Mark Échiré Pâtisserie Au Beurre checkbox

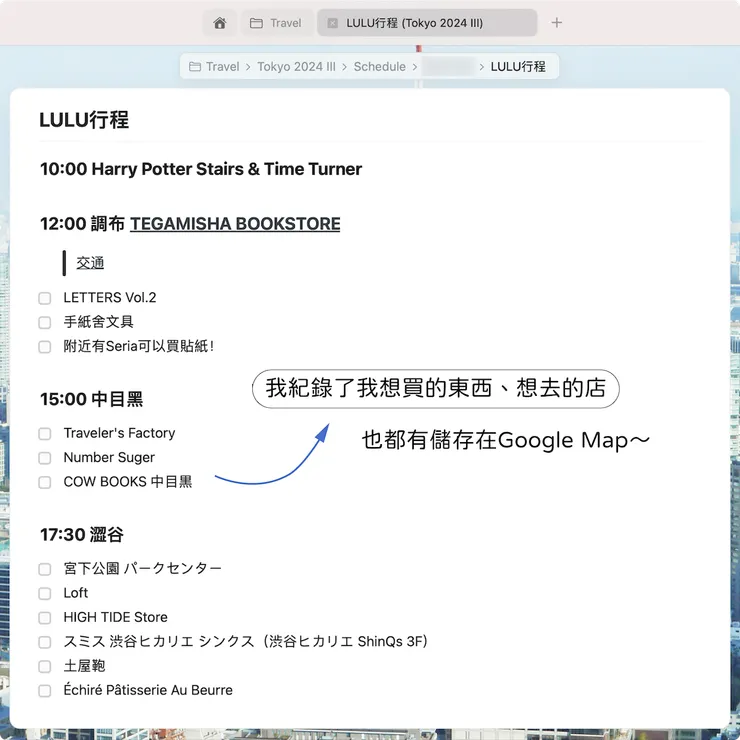pyautogui.click(x=45, y=691)
